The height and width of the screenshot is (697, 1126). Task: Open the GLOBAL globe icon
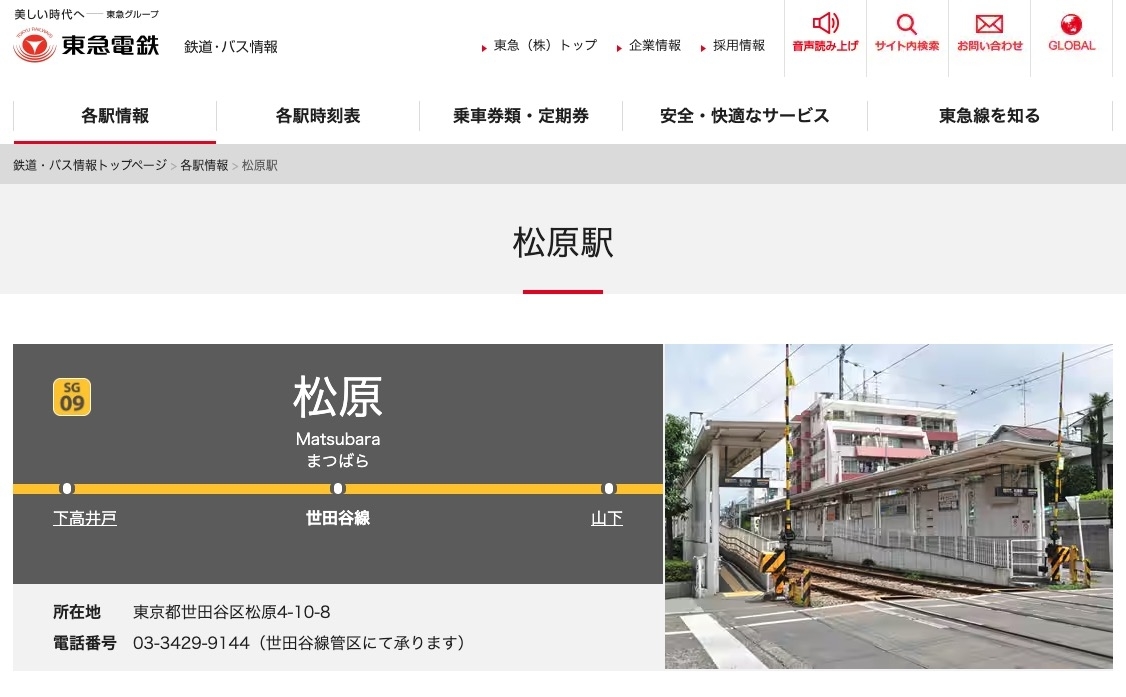pos(1070,22)
